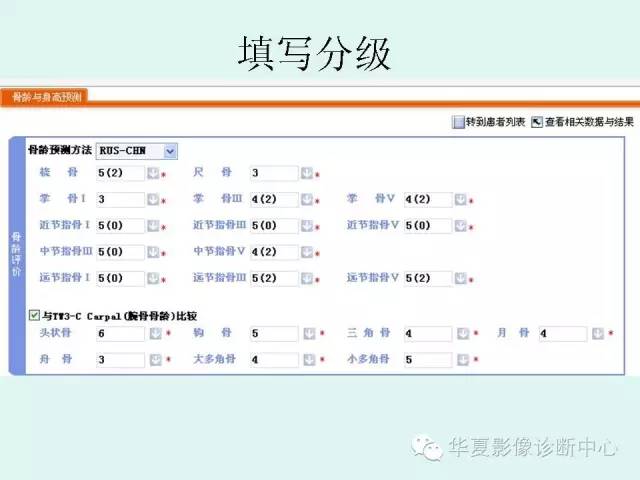Click the 近节指骨III input field
Image resolution: width=640 pixels, height=480 pixels.
(274, 226)
